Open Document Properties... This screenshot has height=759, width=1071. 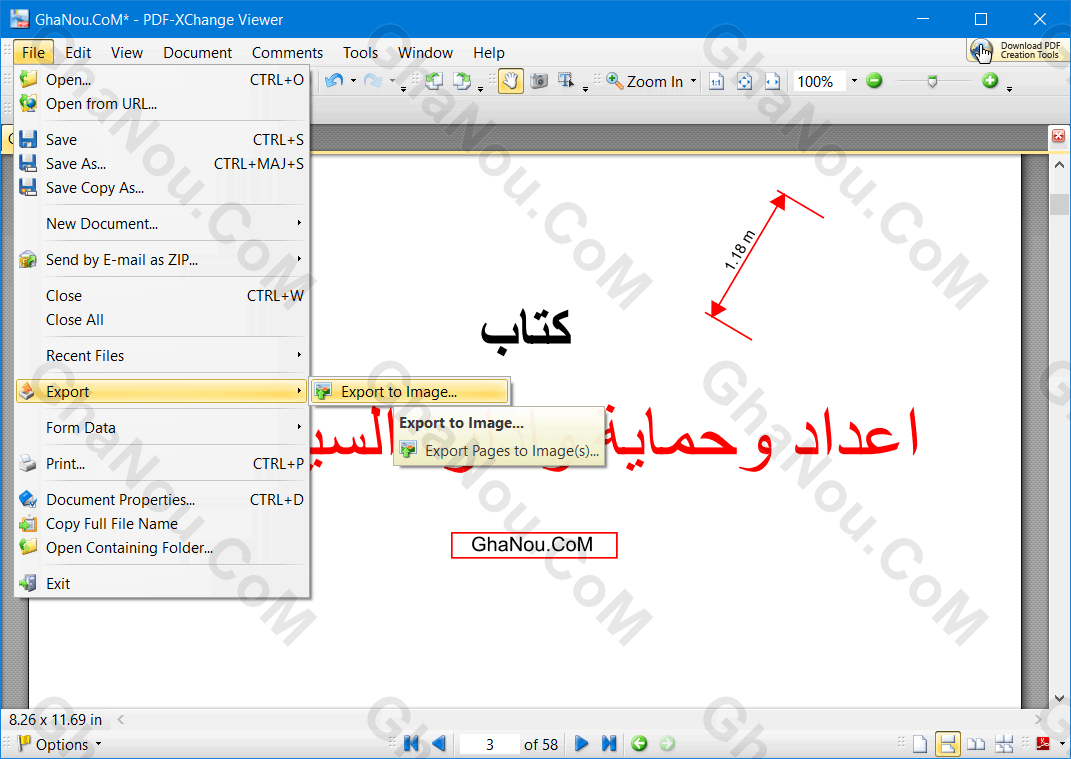[x=162, y=500]
